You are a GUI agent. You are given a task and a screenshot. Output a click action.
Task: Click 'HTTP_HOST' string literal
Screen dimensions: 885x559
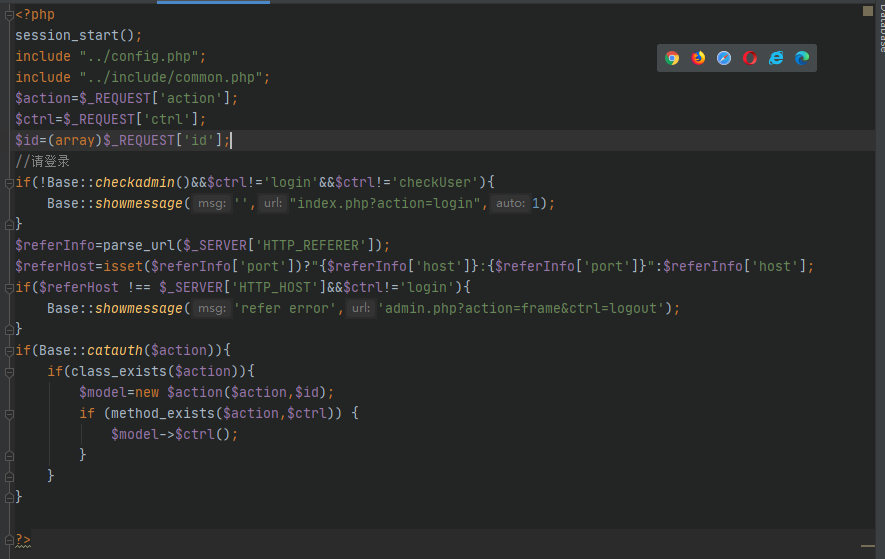tap(275, 287)
